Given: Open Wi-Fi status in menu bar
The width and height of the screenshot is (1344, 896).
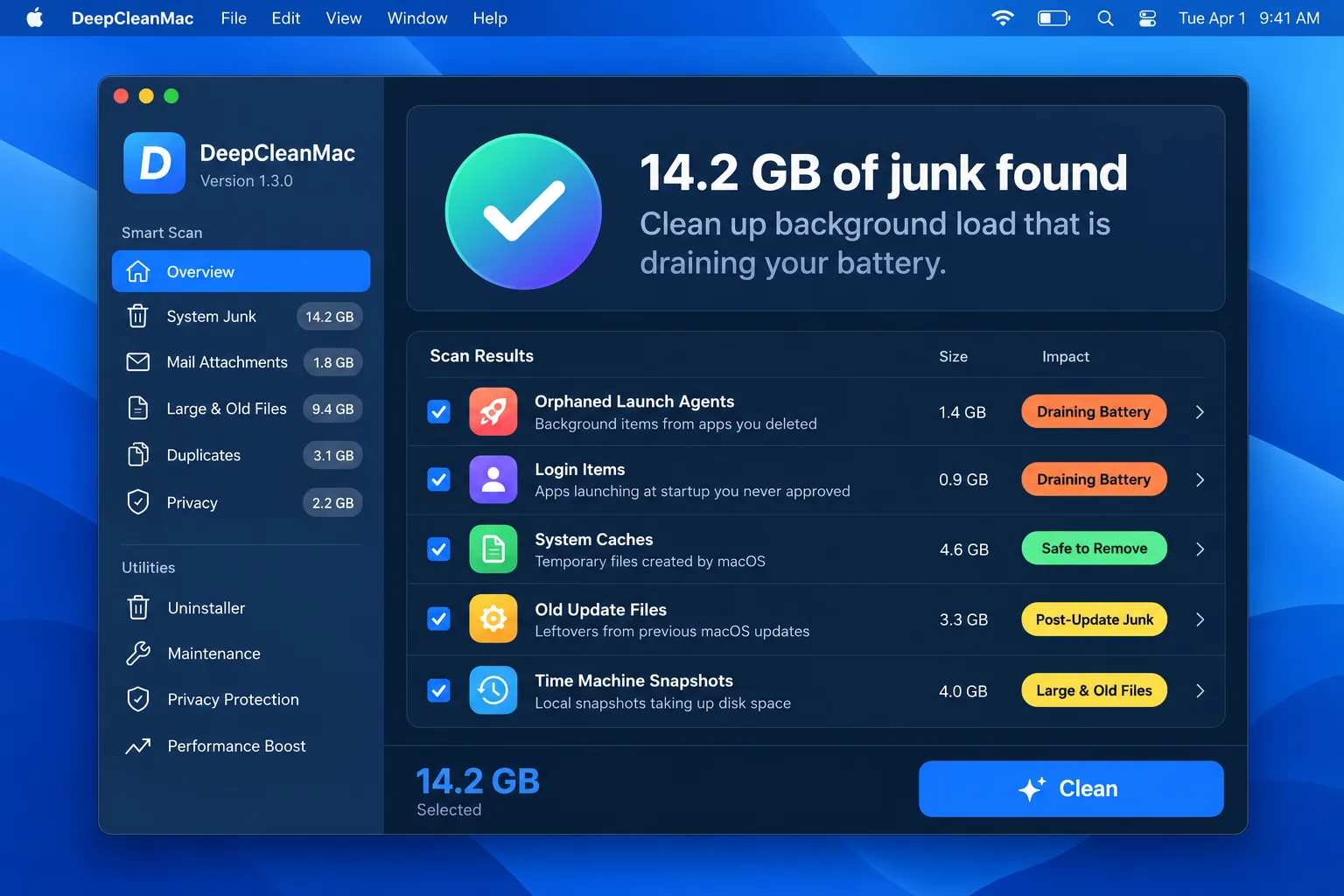Looking at the screenshot, I should click(1003, 17).
